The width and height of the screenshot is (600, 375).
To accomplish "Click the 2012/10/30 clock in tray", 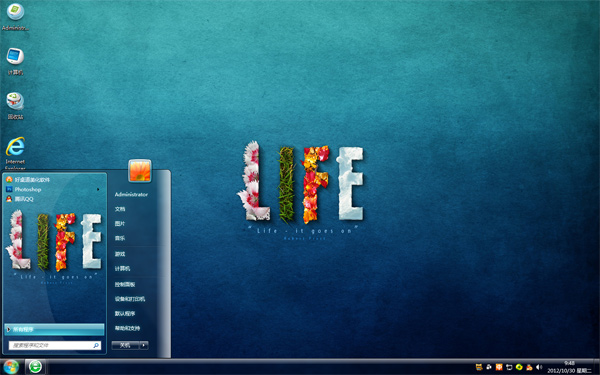I will point(569,367).
